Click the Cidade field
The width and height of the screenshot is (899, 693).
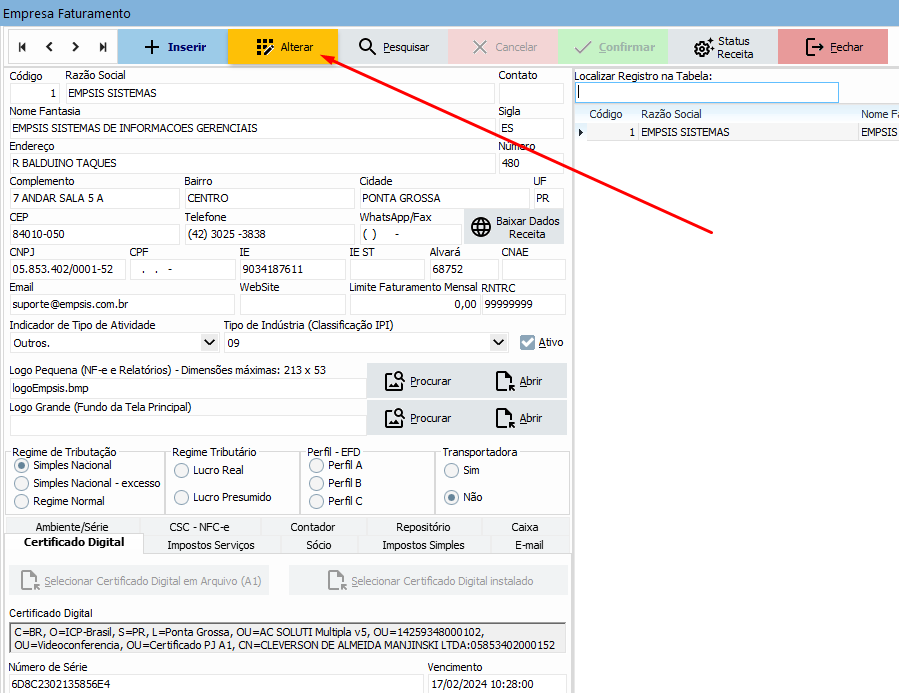(x=444, y=198)
